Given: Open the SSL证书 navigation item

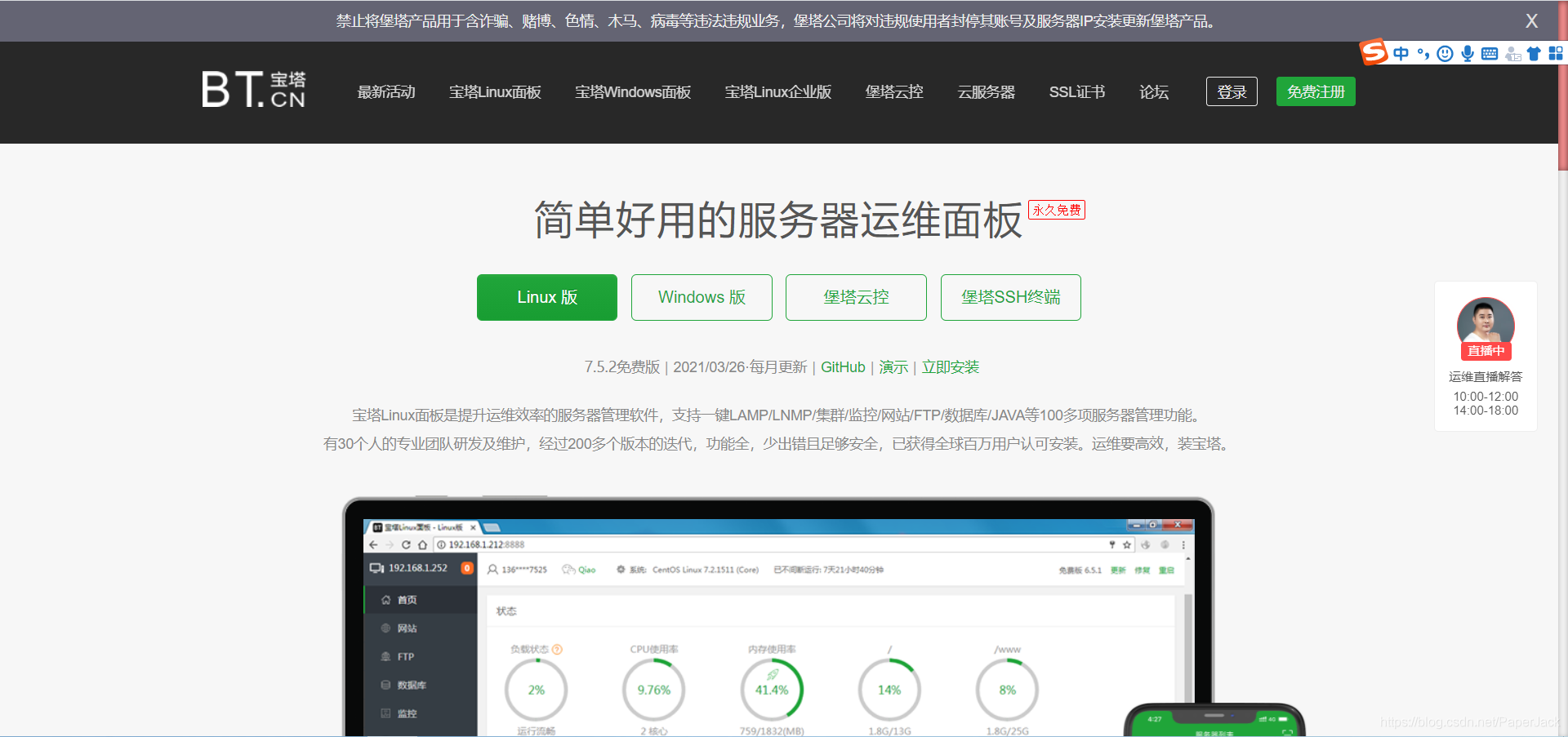Looking at the screenshot, I should (x=1077, y=92).
